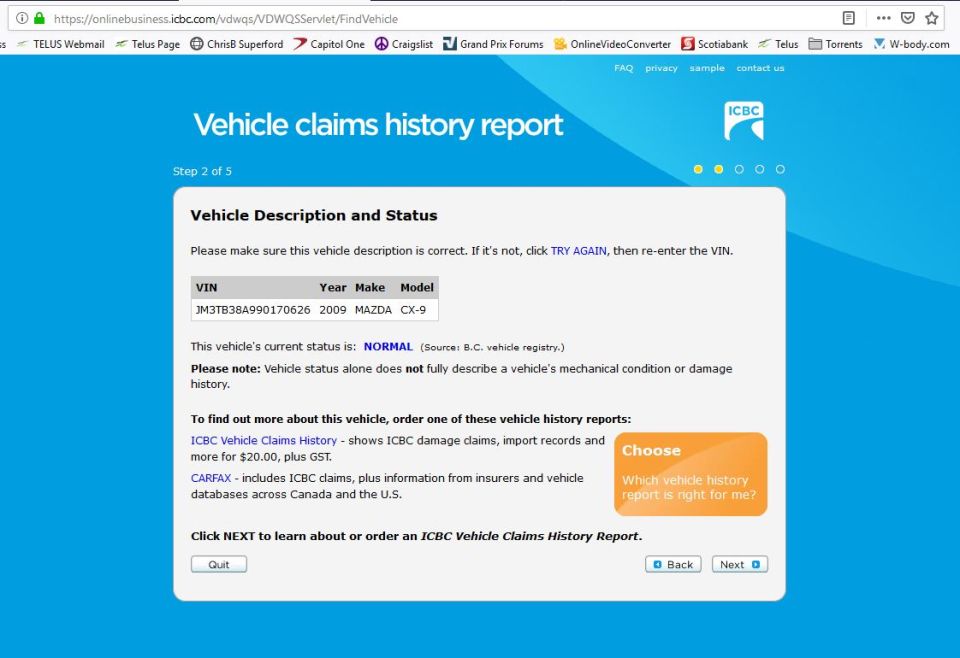This screenshot has height=658, width=960.
Task: Open the Telus Page bookmark
Action: tap(148, 44)
